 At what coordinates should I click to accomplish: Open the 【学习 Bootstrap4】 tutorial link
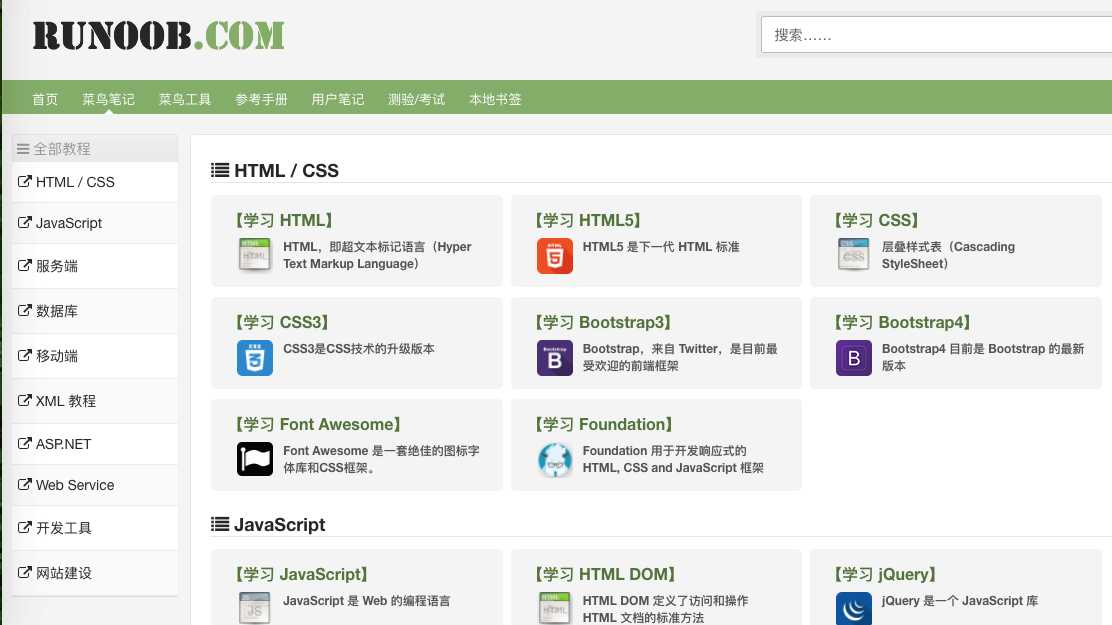(x=903, y=322)
